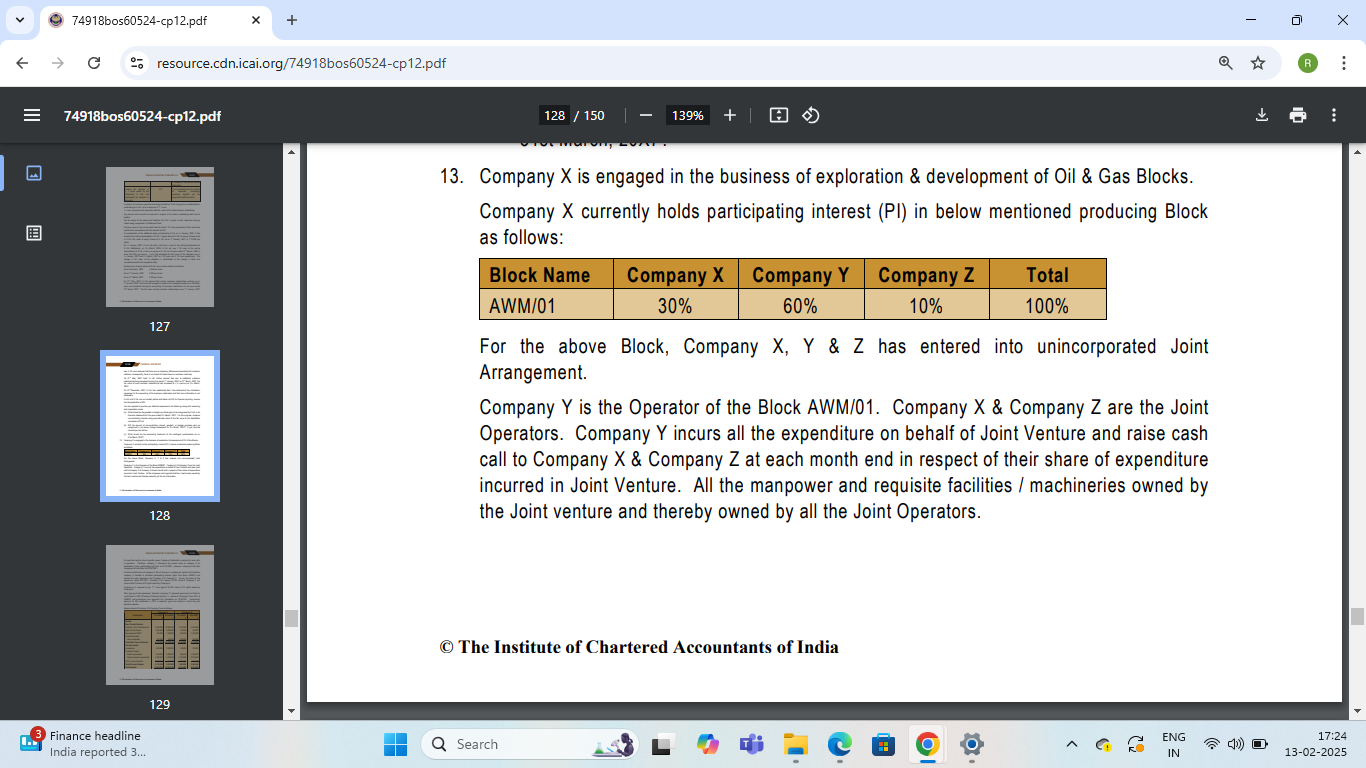Open PDF viewer more actions menu
This screenshot has width=1366, height=768.
pos(1334,115)
